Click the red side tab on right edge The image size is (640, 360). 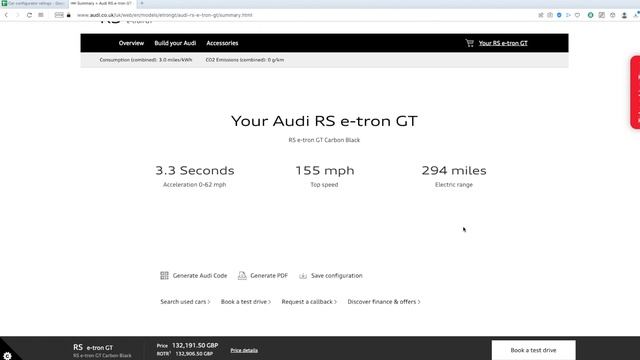[x=635, y=92]
